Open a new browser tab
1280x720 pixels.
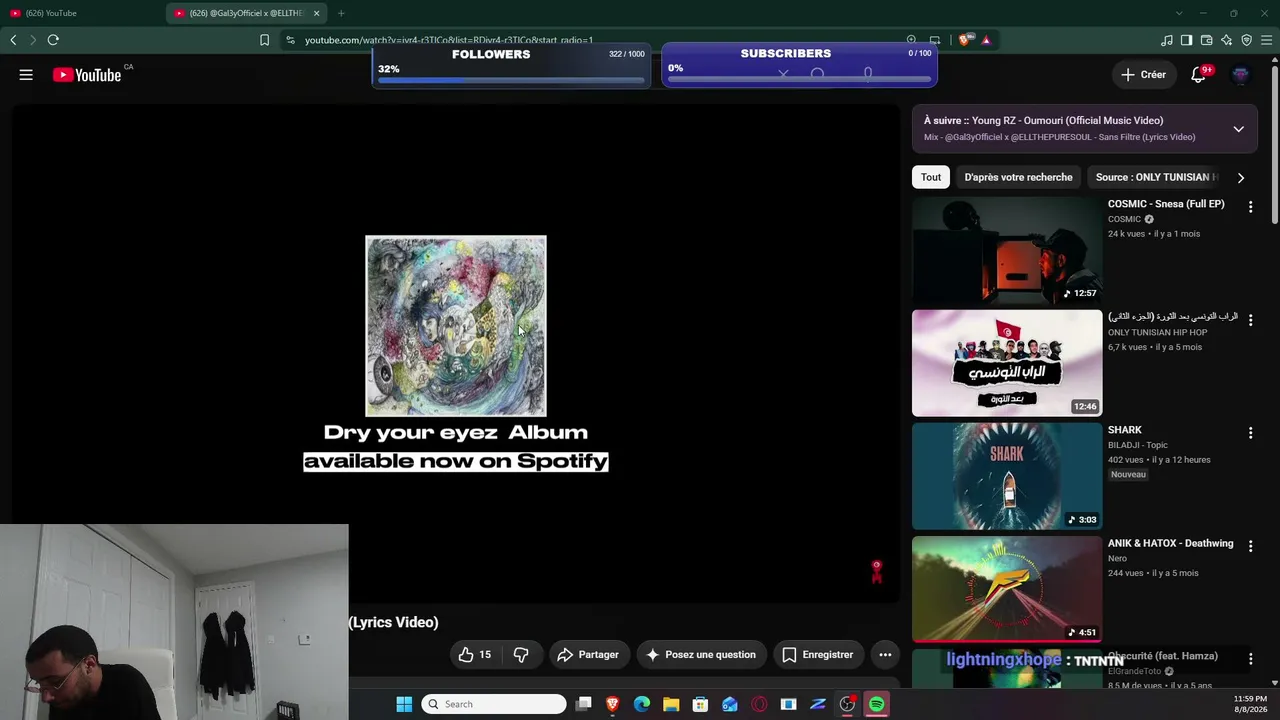pyautogui.click(x=341, y=13)
